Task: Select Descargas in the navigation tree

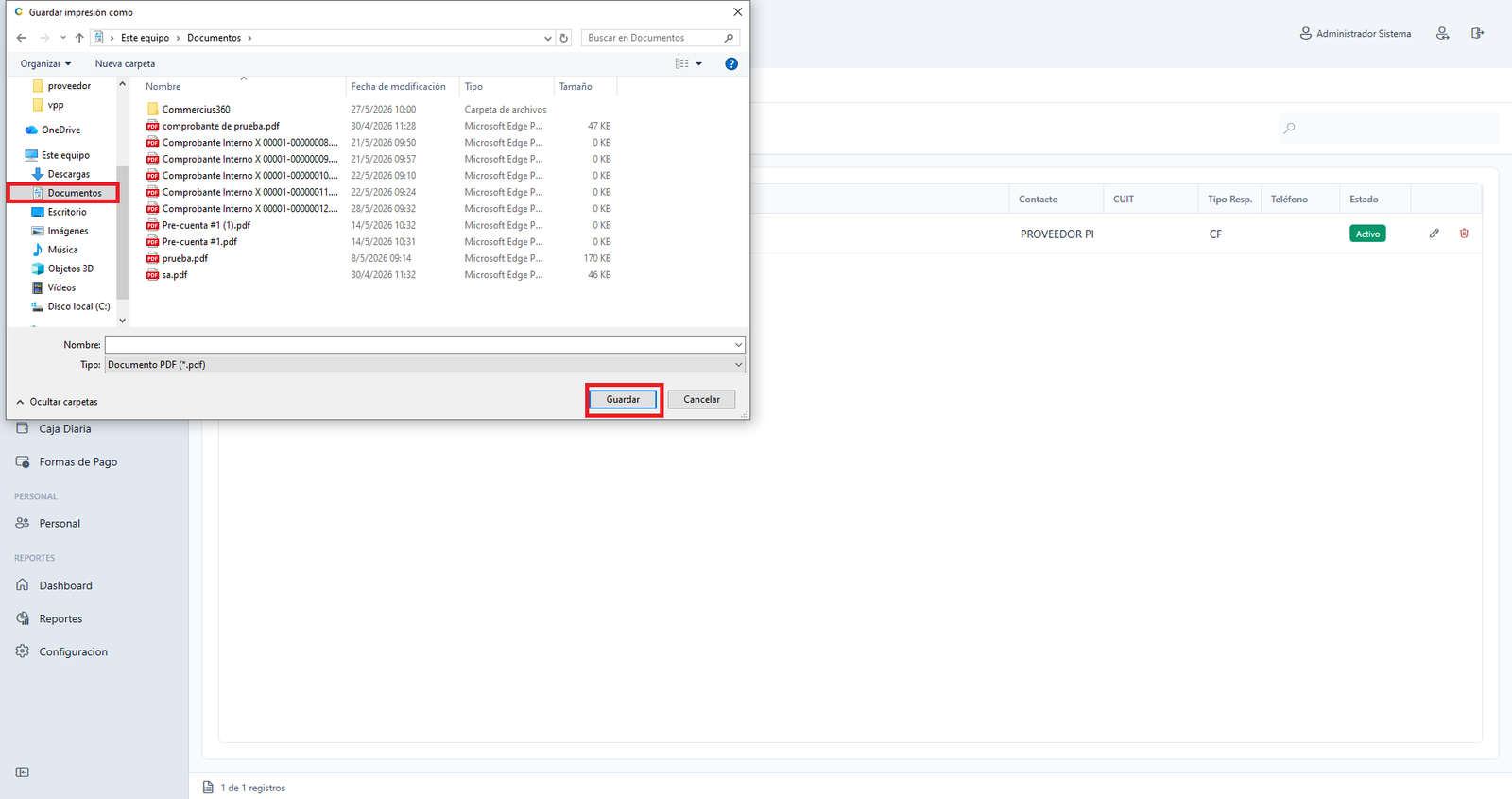Action: click(x=69, y=174)
